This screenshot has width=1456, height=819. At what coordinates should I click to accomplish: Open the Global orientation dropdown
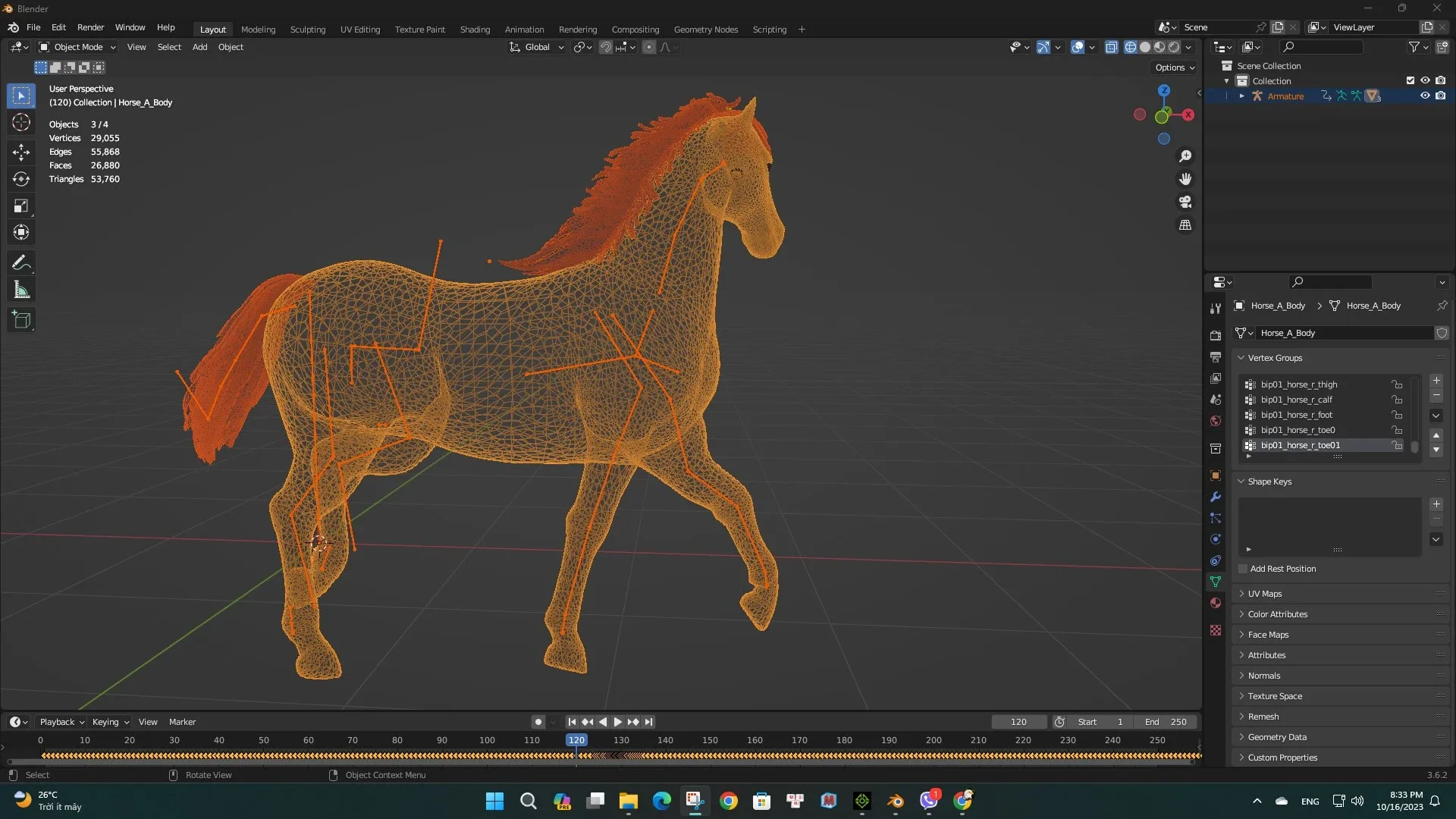coord(537,47)
